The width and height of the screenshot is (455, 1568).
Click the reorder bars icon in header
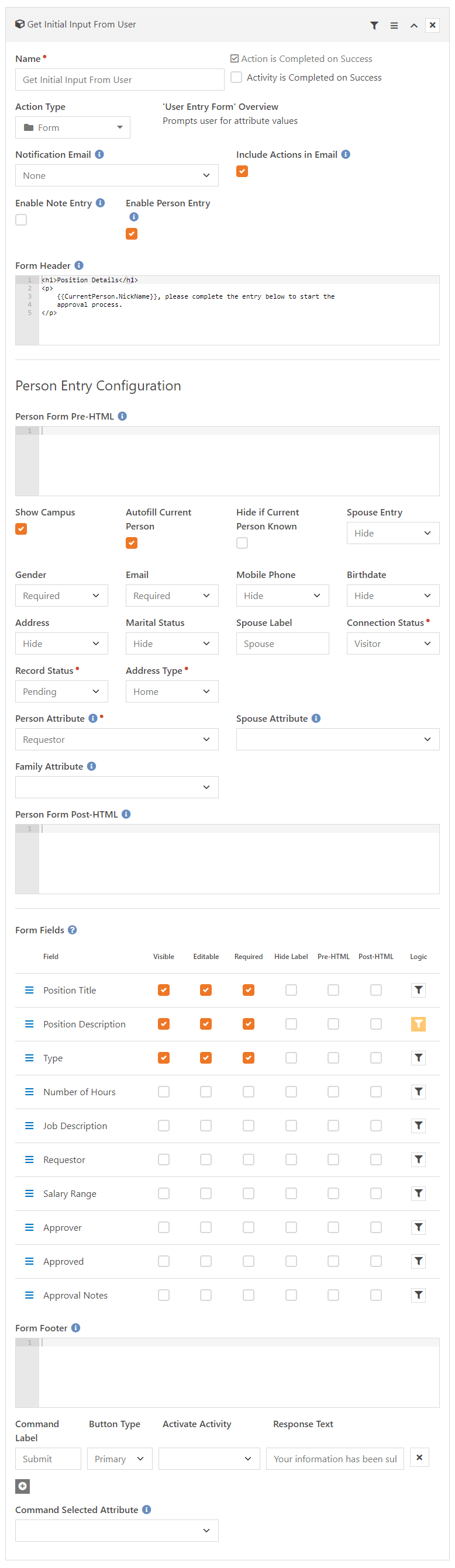pos(394,26)
